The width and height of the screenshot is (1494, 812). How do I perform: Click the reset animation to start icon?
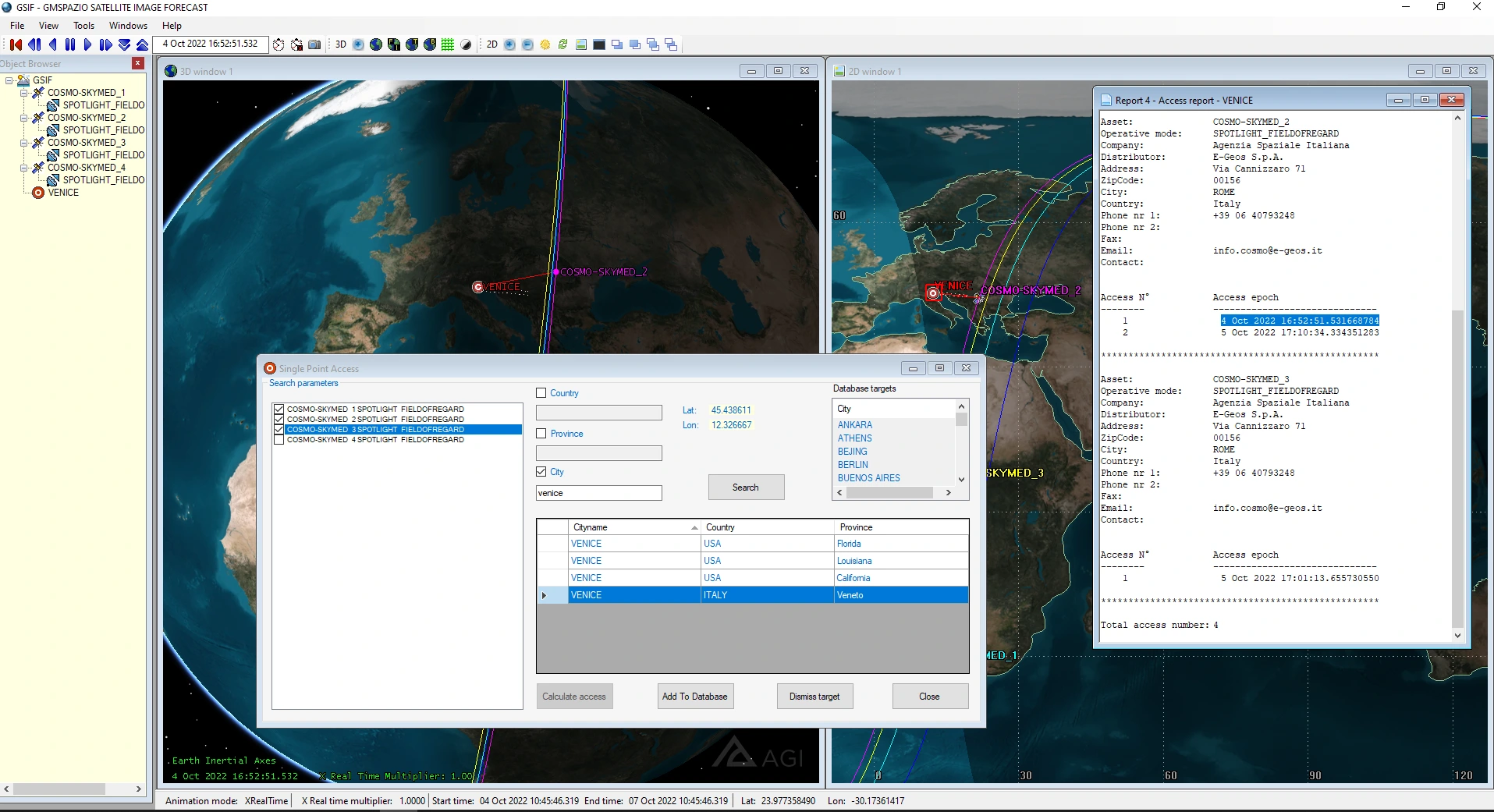(16, 44)
